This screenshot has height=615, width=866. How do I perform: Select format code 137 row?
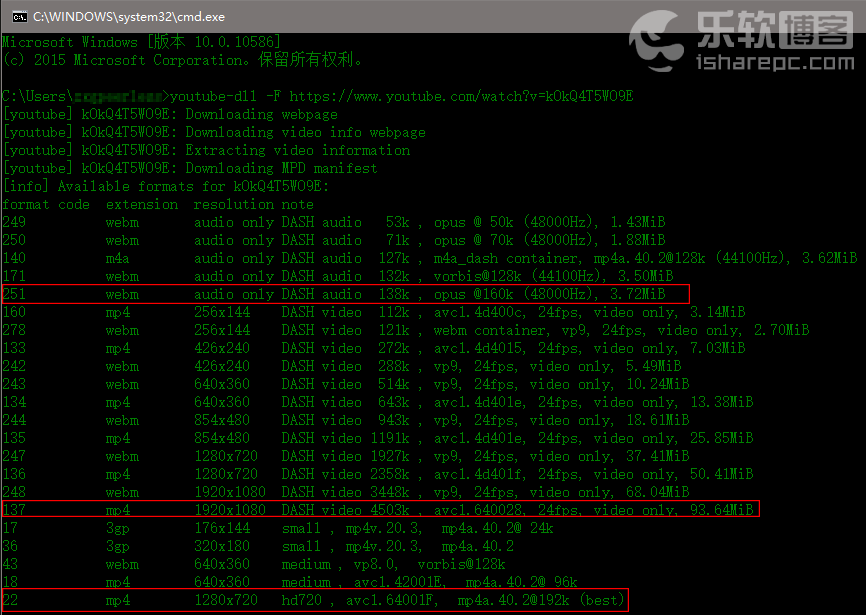click(x=380, y=510)
